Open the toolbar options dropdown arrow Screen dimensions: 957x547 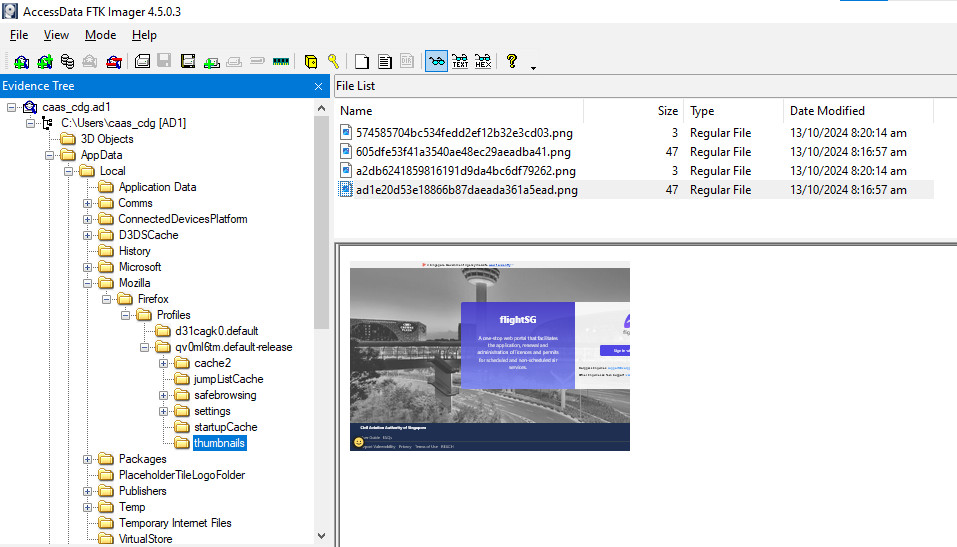point(533,68)
